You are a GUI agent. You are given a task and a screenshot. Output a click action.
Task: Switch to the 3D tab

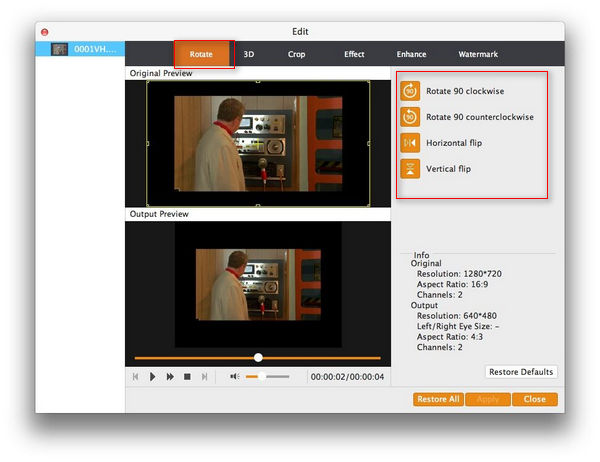(x=249, y=54)
